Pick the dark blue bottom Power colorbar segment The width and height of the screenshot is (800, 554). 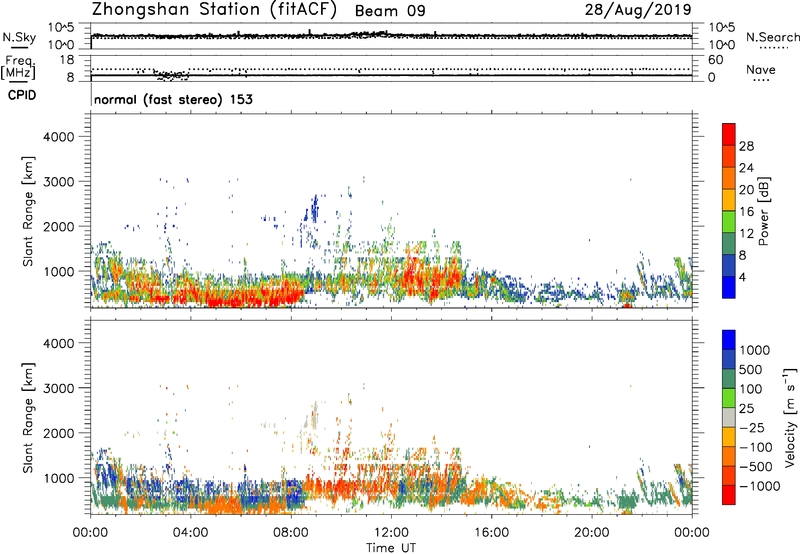[729, 285]
